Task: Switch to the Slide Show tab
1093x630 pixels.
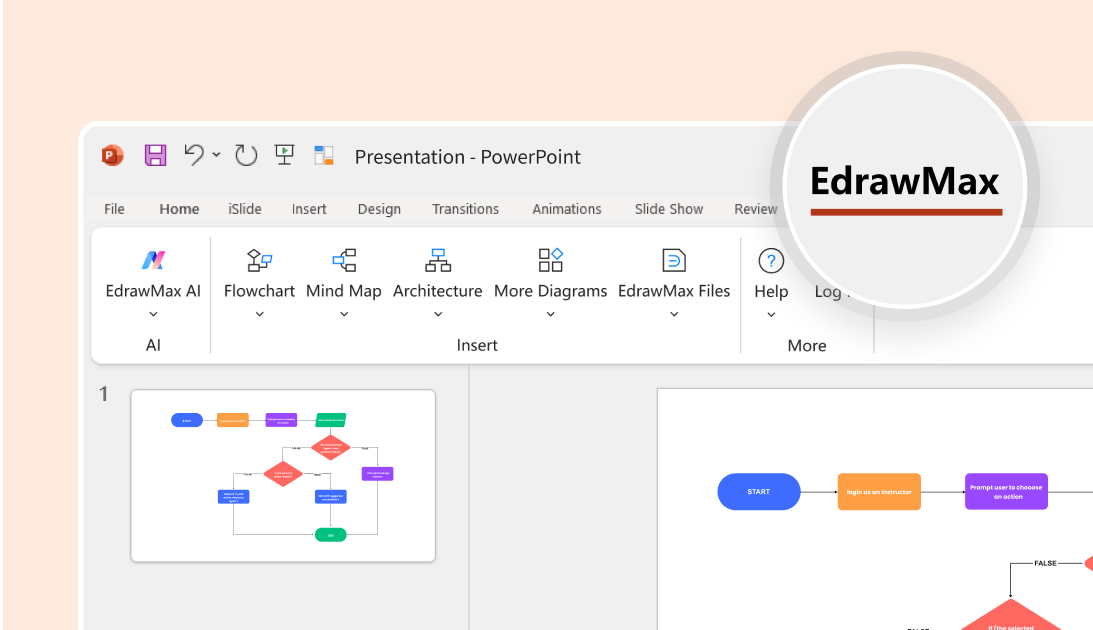Action: click(668, 209)
